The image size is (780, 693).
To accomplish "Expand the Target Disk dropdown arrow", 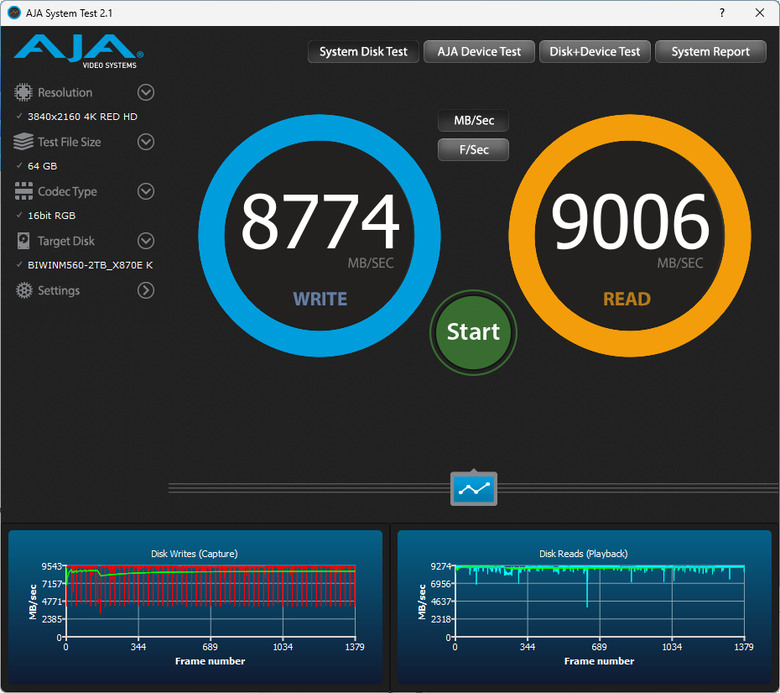I will click(x=146, y=241).
